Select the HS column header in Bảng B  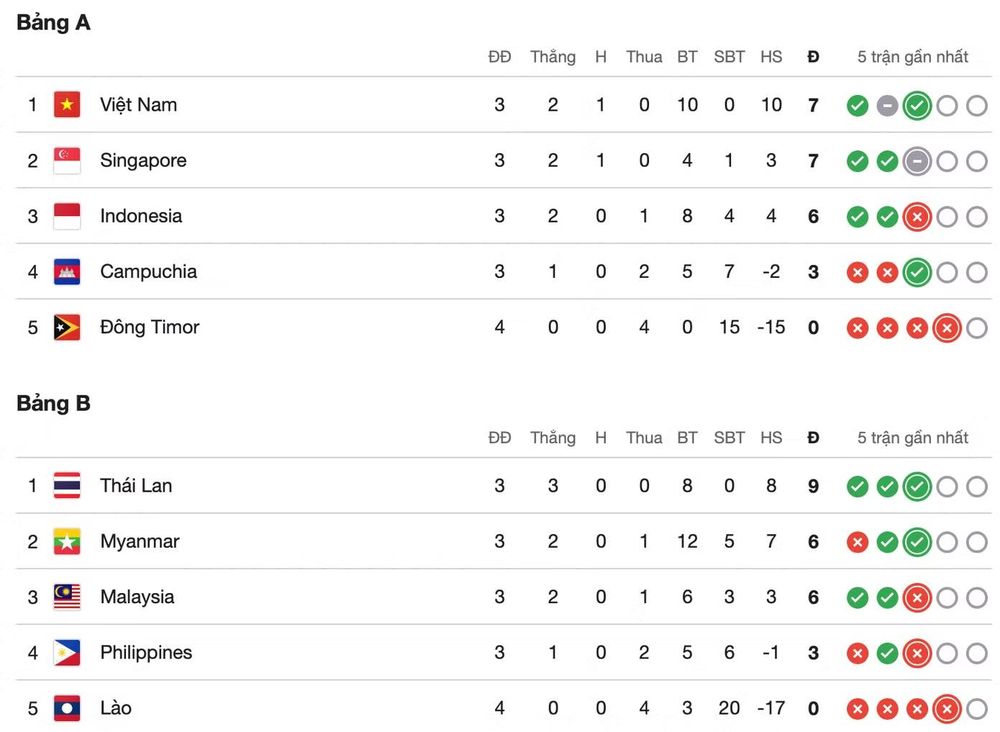tap(771, 438)
